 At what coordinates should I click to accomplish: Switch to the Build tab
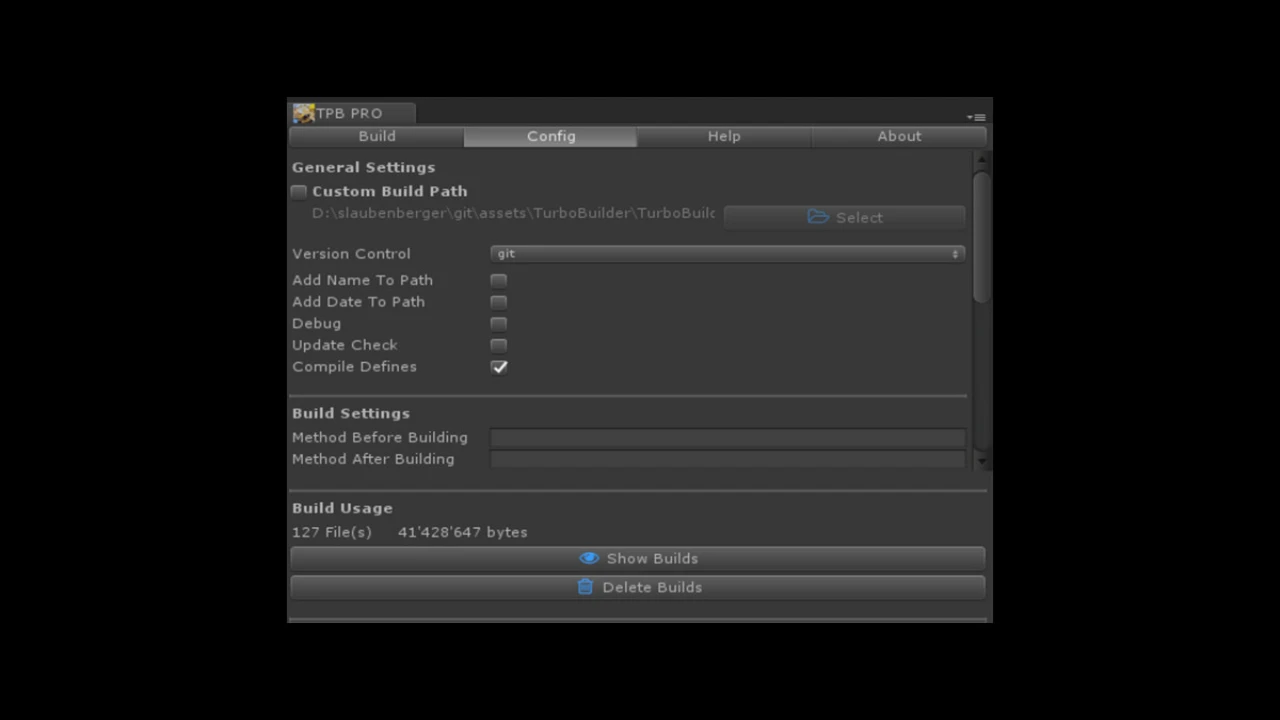(377, 136)
